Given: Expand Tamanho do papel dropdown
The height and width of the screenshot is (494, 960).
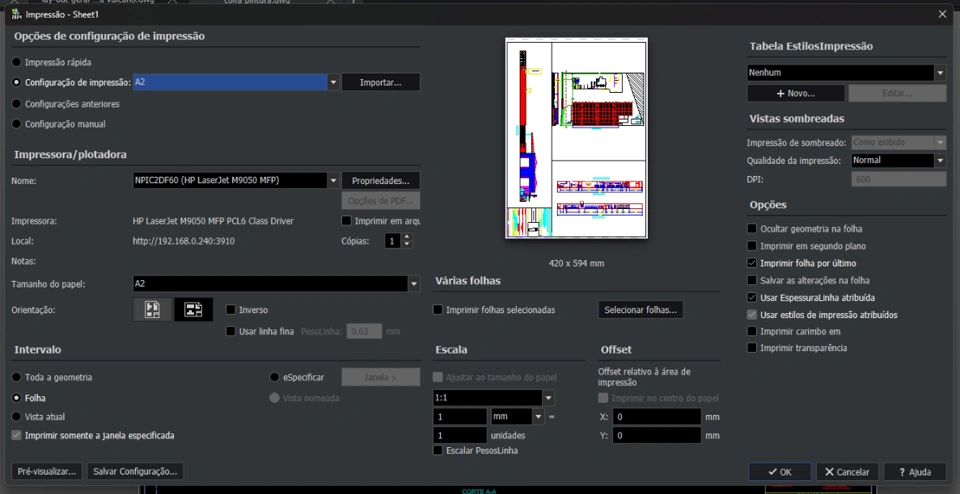Looking at the screenshot, I should 414,284.
